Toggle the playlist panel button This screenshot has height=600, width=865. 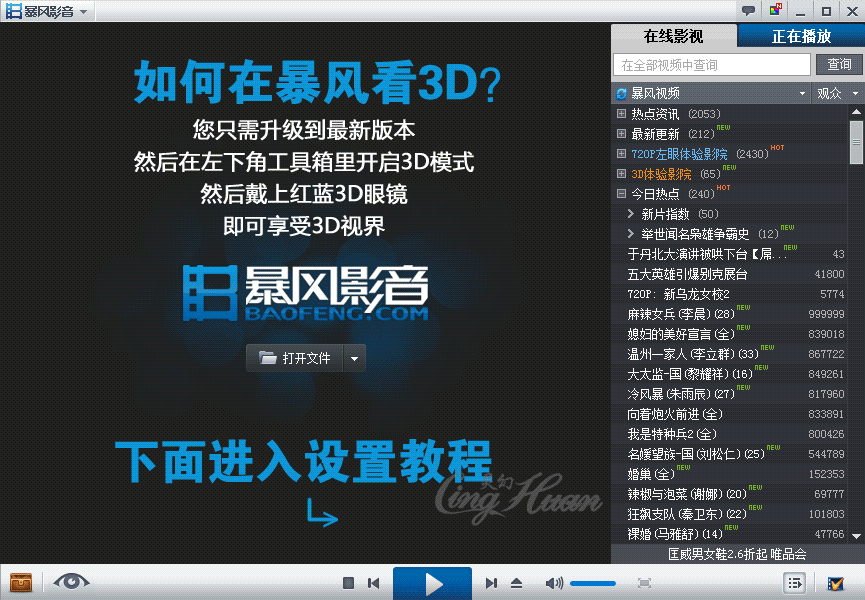794,583
